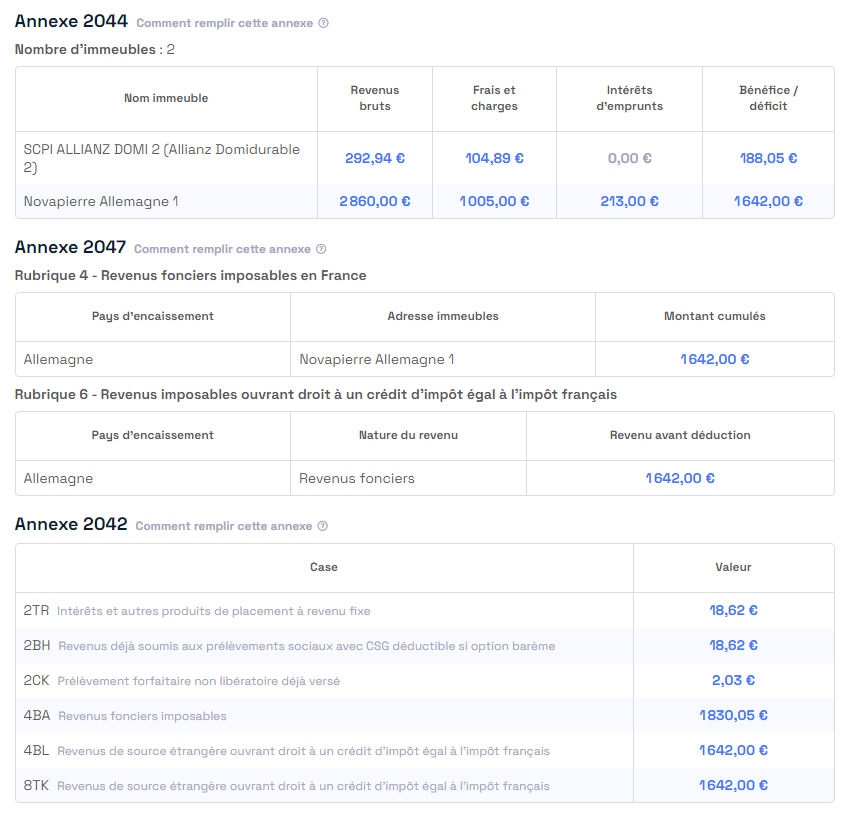
Task: Select the 188,05 € bénéfice value
Action: (x=768, y=158)
